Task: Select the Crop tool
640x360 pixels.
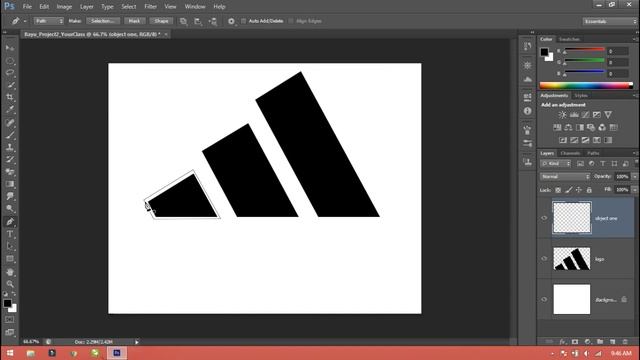Action: (10, 97)
